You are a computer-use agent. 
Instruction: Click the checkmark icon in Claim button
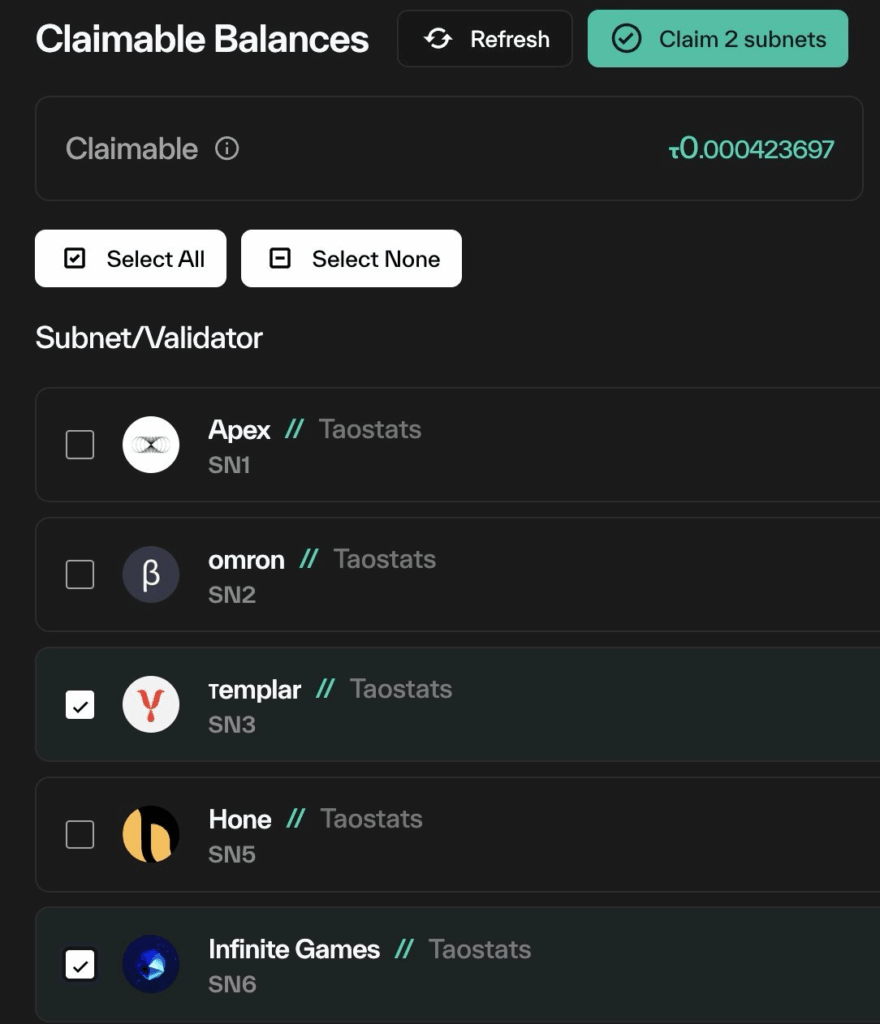pos(626,39)
